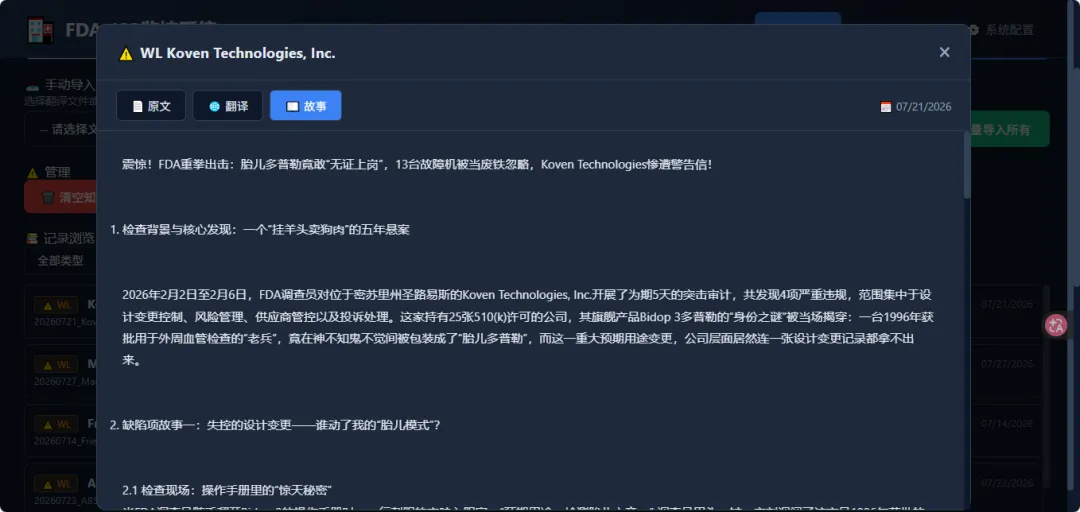Click the red 清空知 button
Screen dimensions: 1080x512
coord(61,197)
